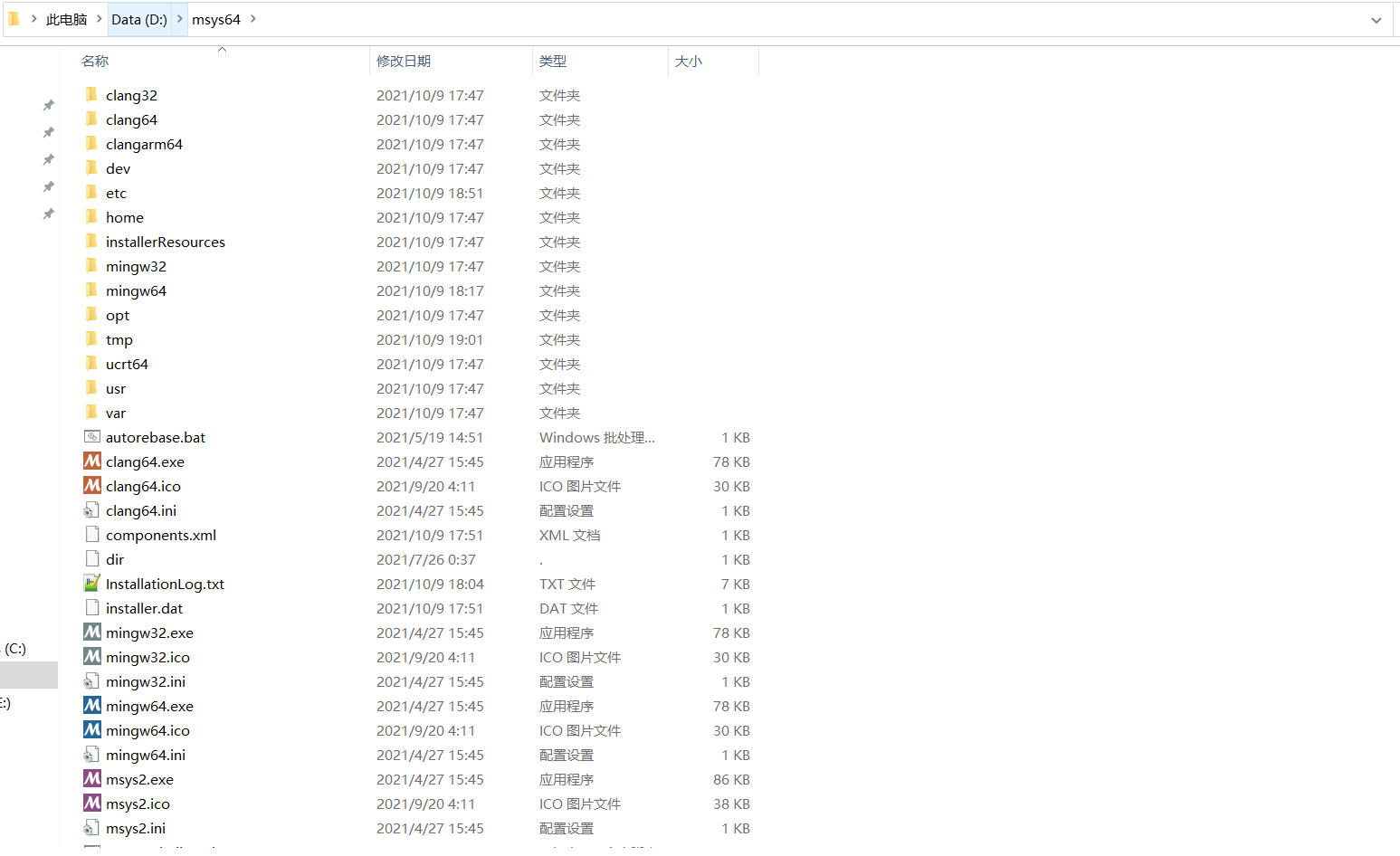The width and height of the screenshot is (1400, 856).
Task: Go to Data (D:) in the breadcrumb
Action: [139, 19]
